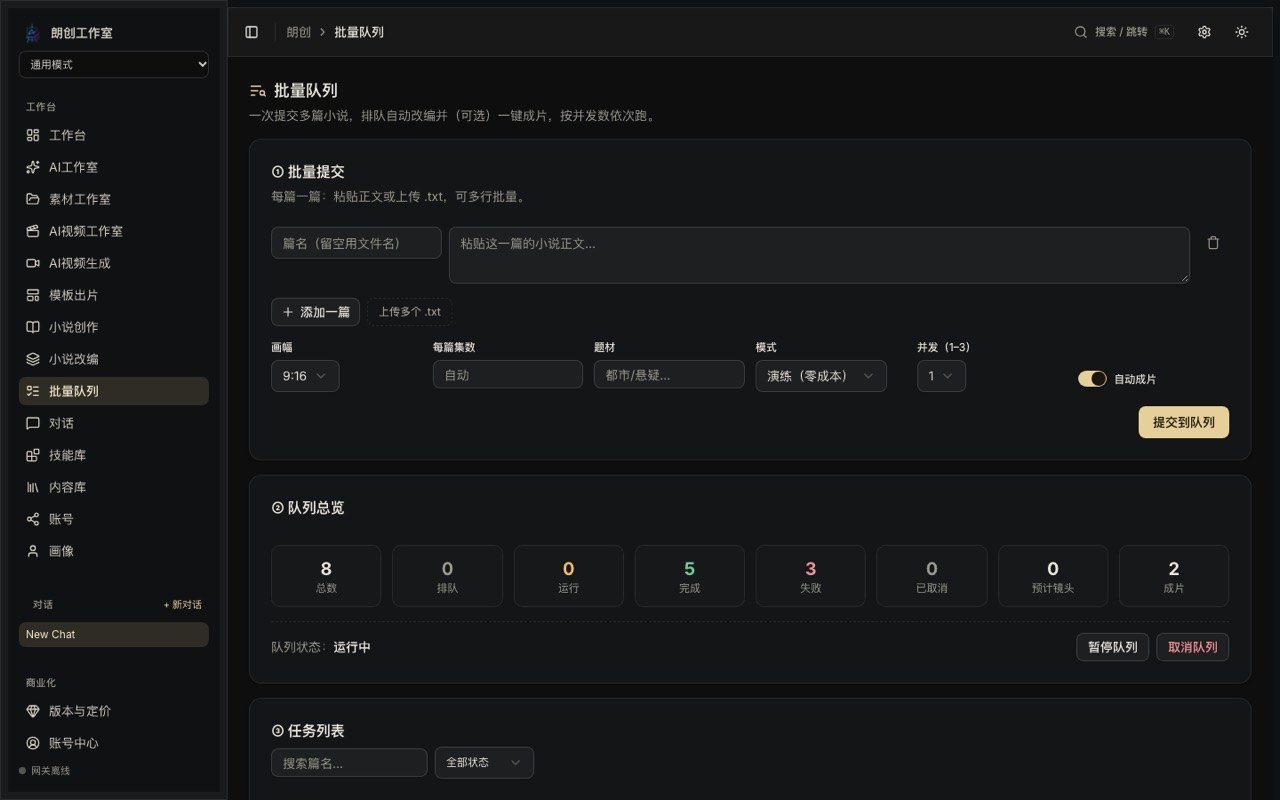Toggle the 自动成片 switch
Viewport: 1280px width, 800px height.
1092,379
